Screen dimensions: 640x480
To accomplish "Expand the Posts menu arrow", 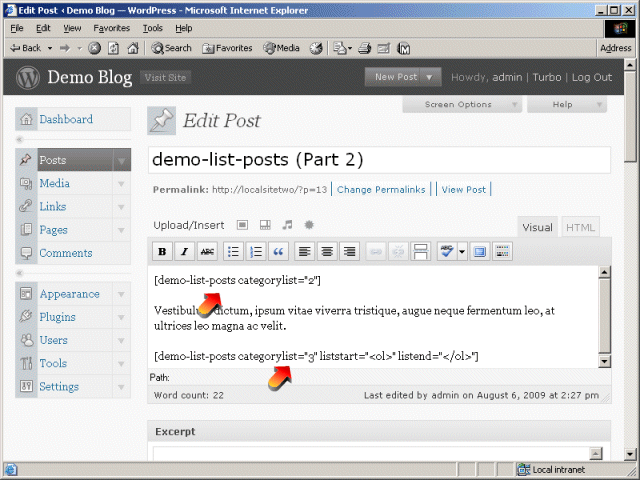I will point(121,160).
